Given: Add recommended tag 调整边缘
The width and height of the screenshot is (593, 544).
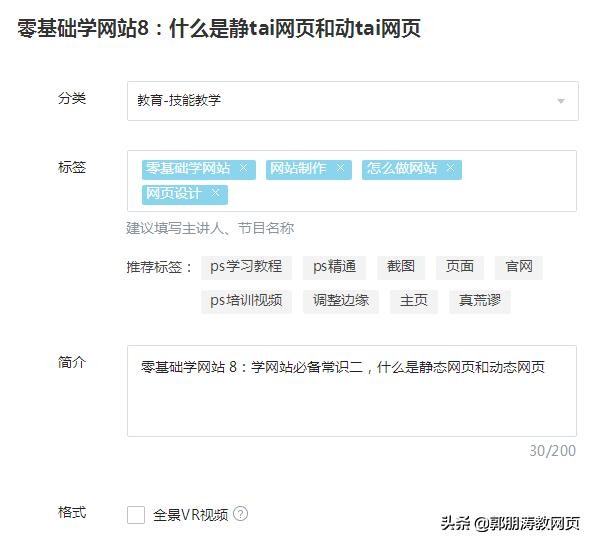Looking at the screenshot, I should tap(341, 301).
